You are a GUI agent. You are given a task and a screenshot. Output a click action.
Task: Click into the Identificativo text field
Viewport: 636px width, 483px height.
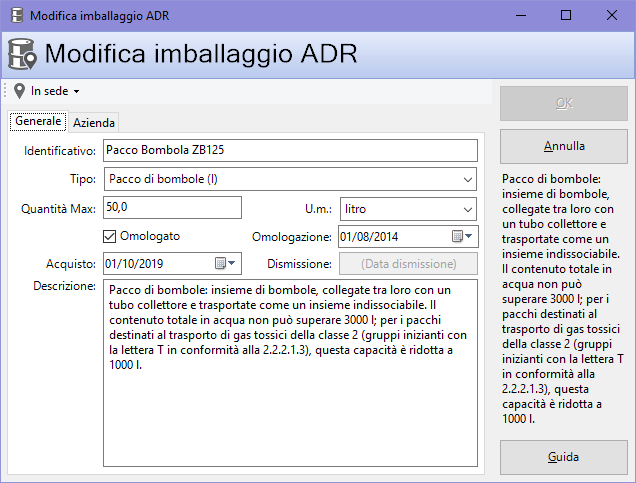(x=290, y=151)
